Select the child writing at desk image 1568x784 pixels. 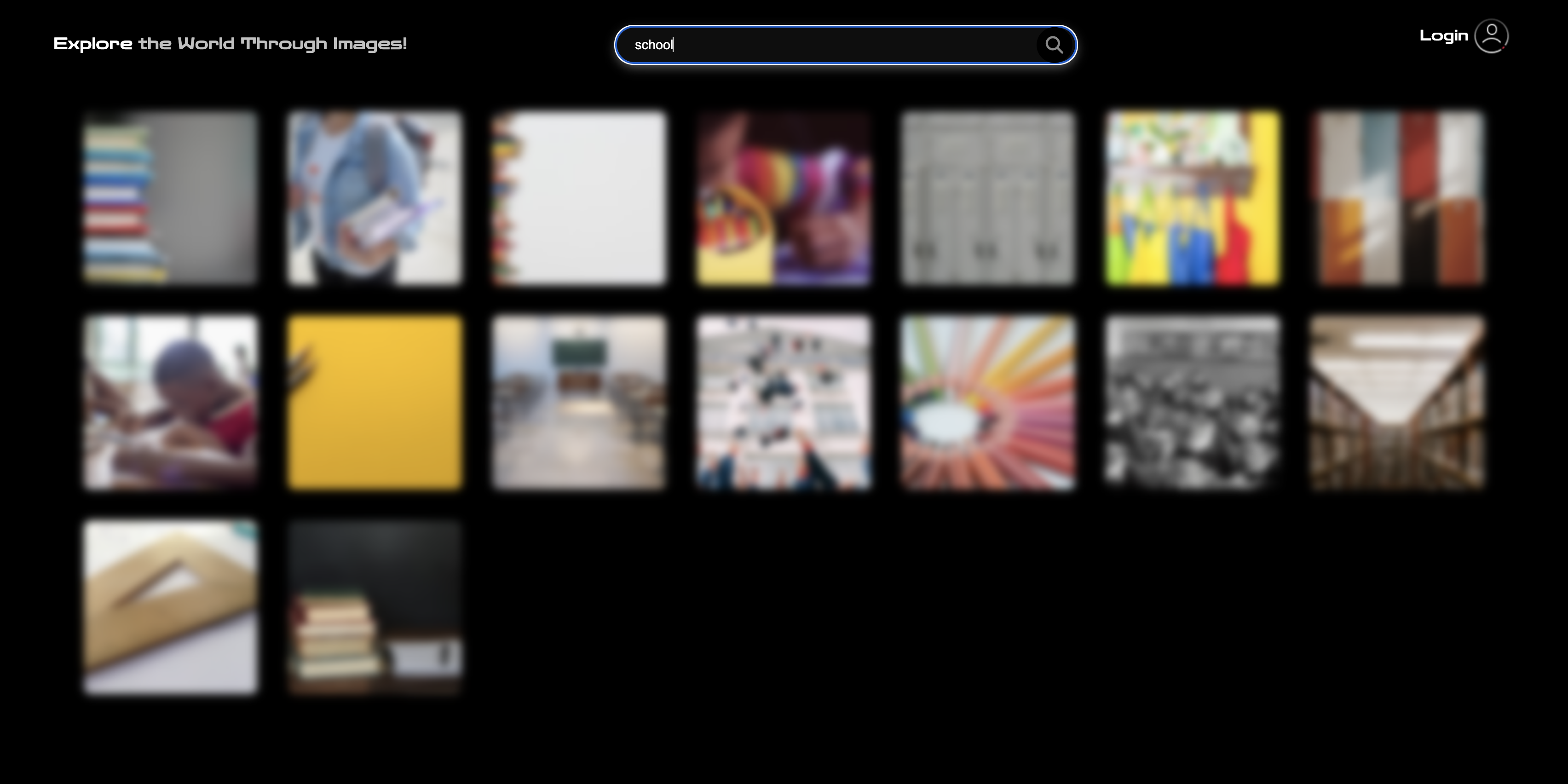171,402
